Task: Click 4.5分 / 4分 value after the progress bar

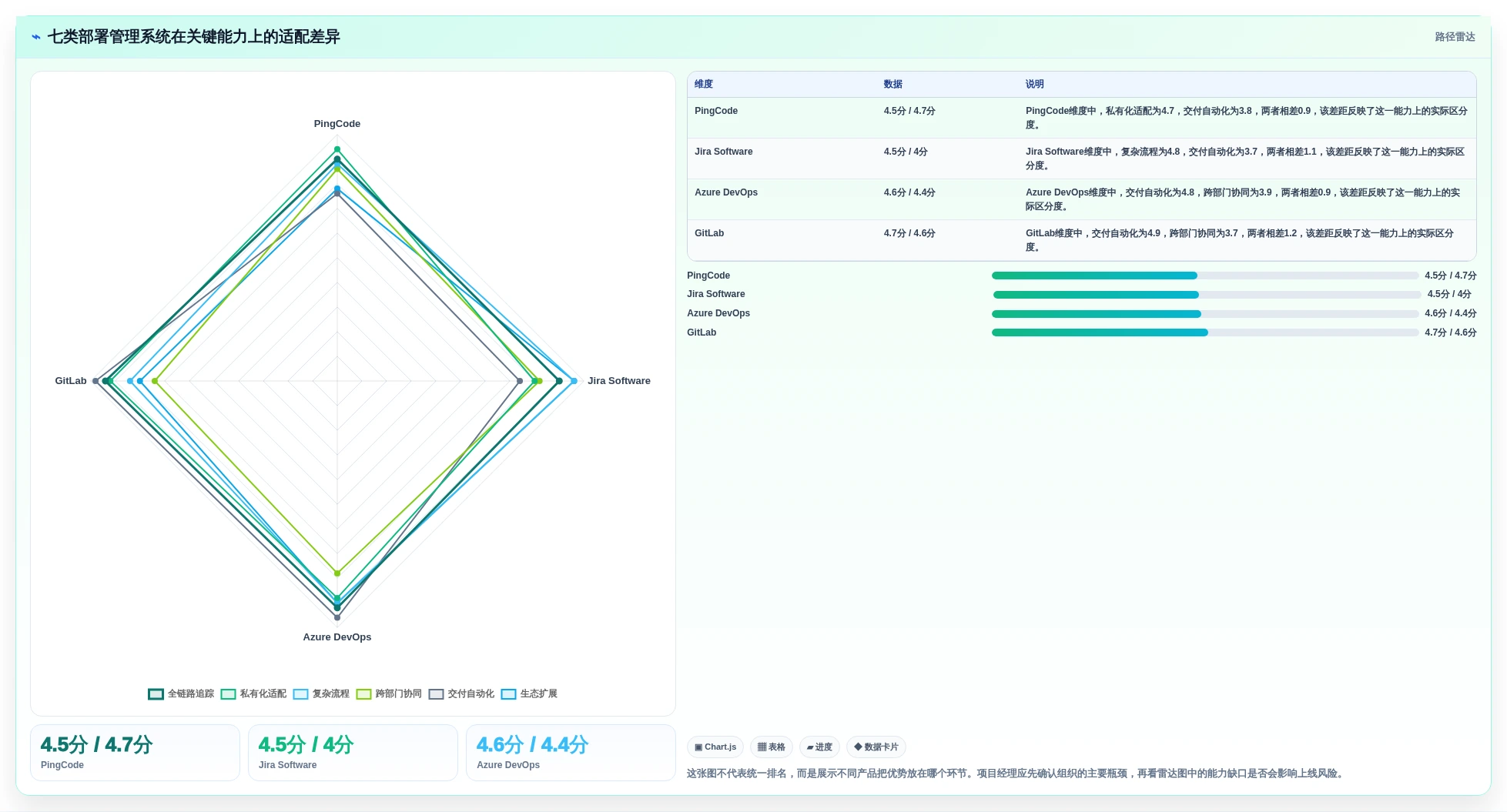Action: (1449, 294)
